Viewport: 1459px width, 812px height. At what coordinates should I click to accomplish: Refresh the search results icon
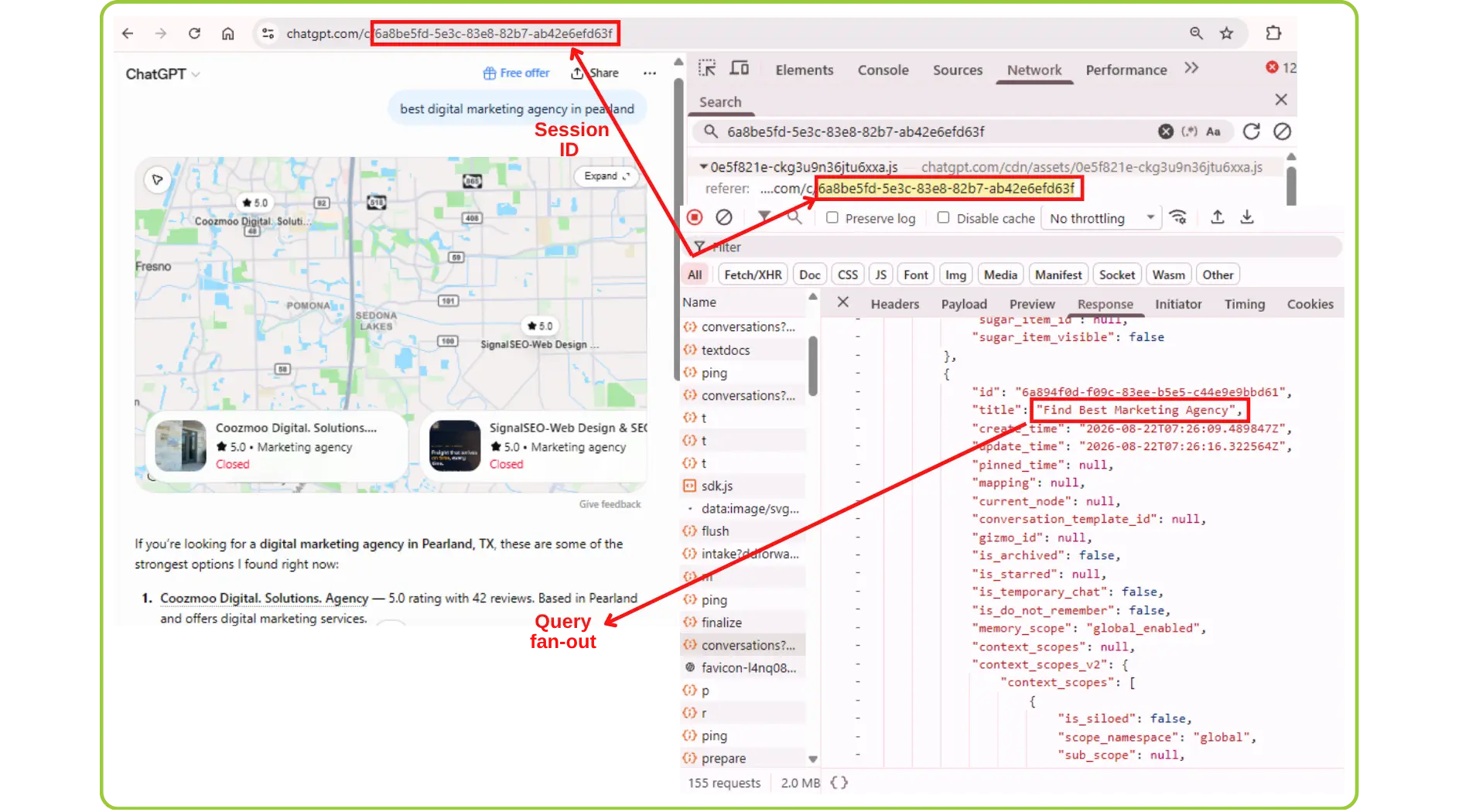(x=1251, y=131)
